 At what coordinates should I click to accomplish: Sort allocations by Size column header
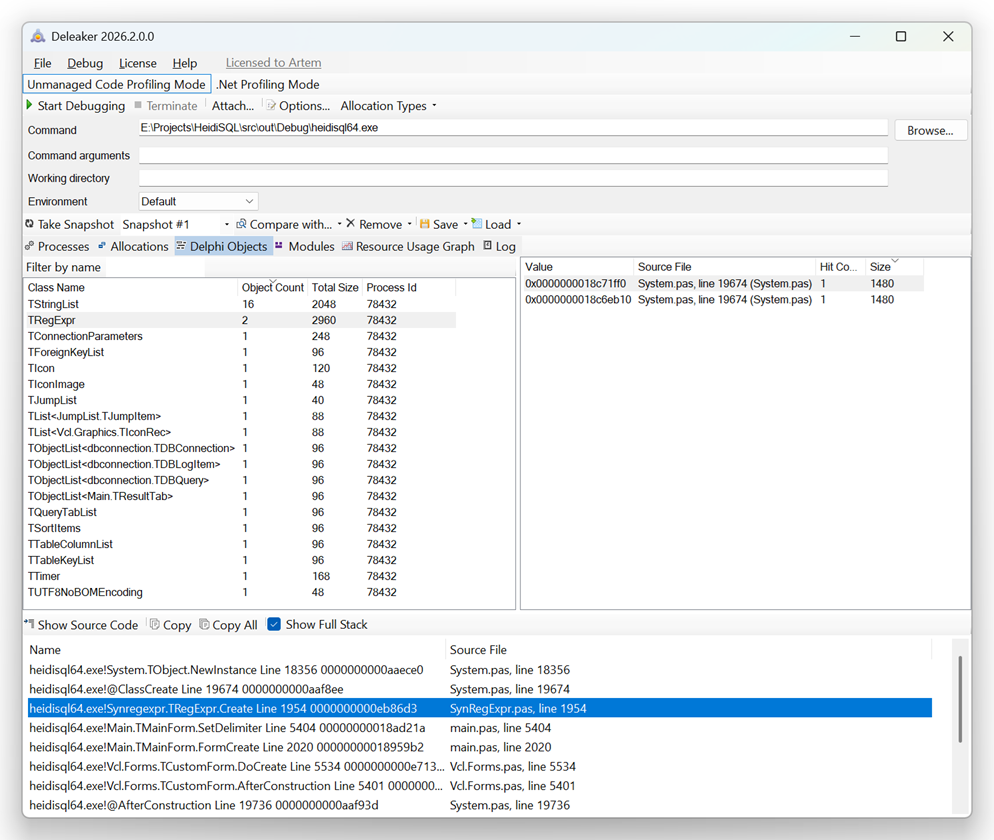point(894,267)
